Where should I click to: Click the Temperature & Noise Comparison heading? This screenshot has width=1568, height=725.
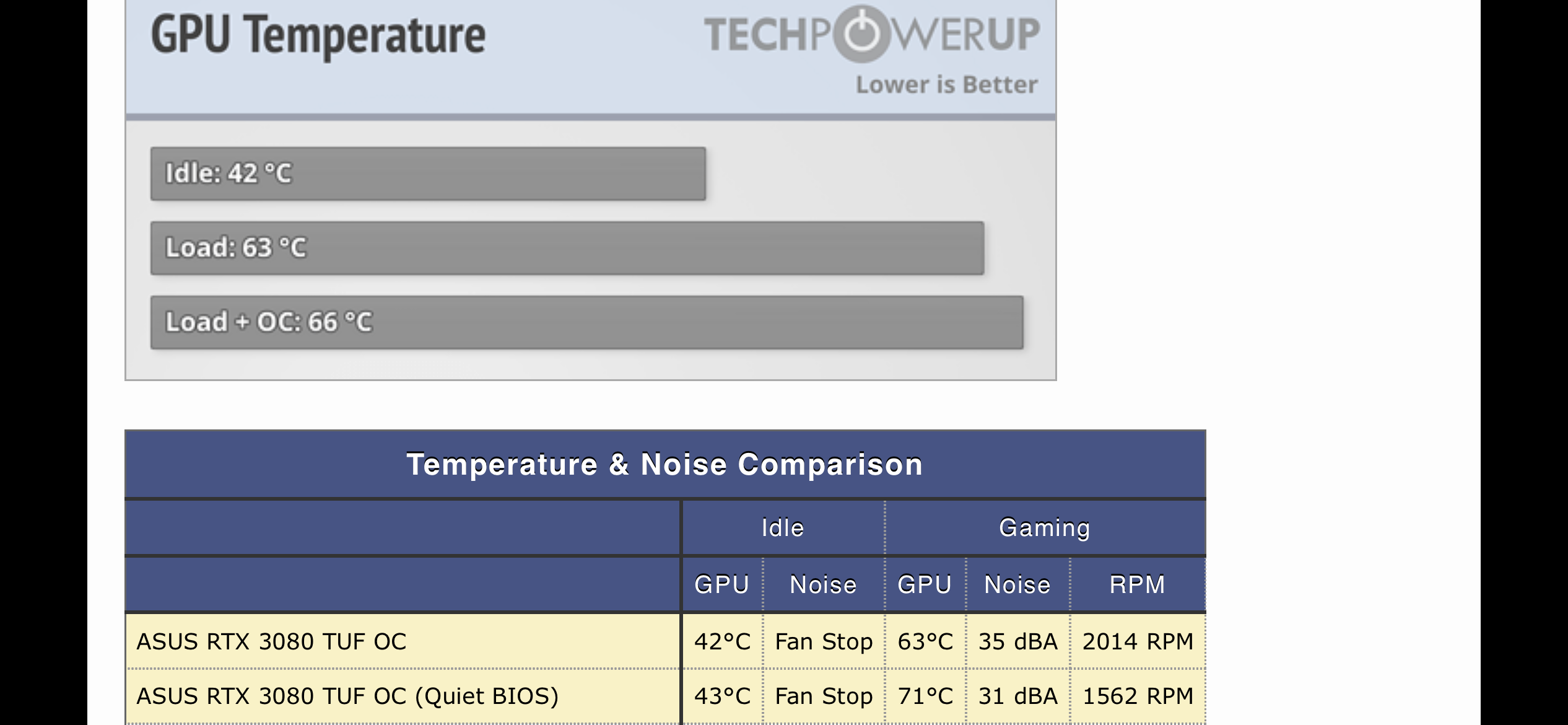pos(664,464)
